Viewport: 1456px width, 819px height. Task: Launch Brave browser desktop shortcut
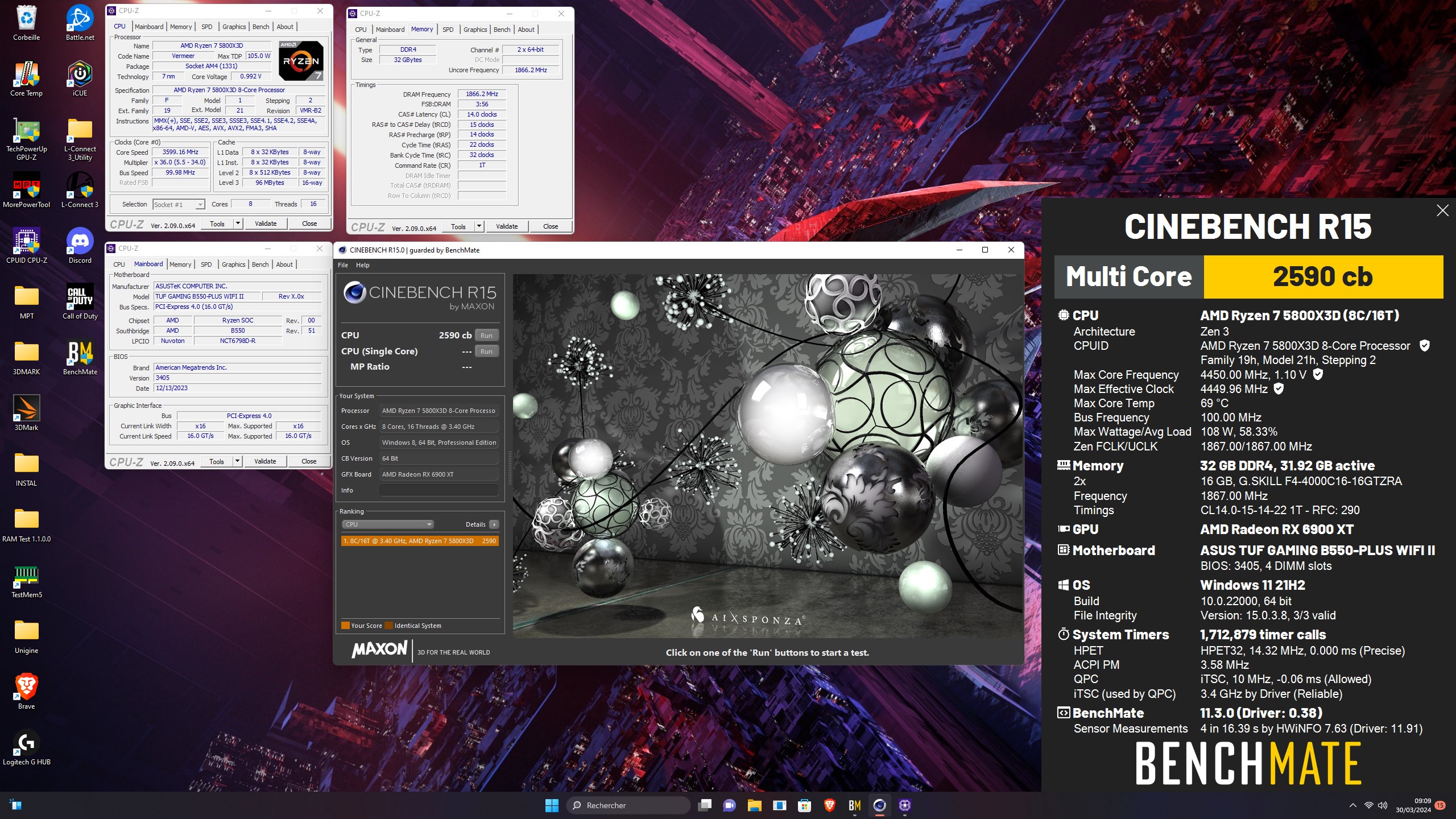(x=26, y=692)
